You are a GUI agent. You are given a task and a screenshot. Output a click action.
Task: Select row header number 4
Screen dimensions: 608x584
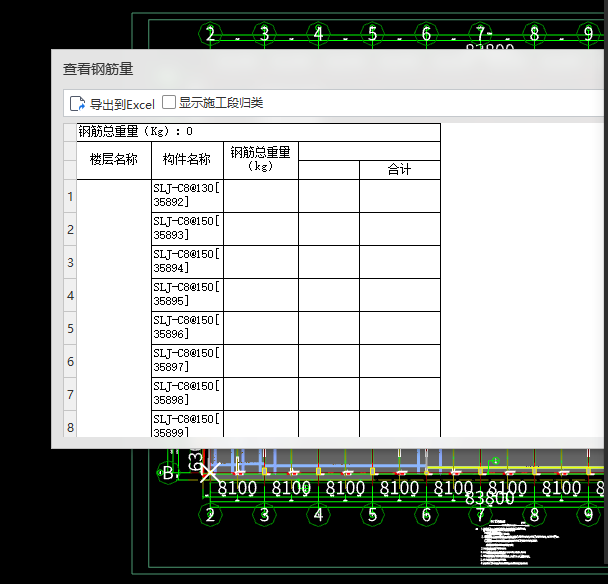point(70,295)
